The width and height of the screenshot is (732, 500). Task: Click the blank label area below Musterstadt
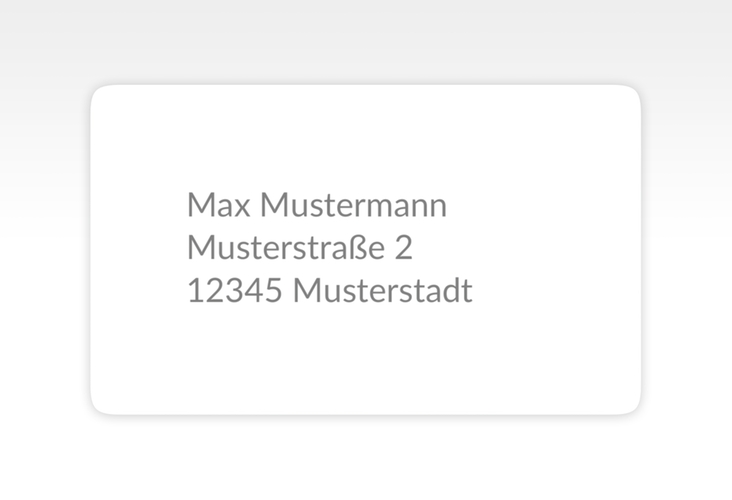click(366, 359)
